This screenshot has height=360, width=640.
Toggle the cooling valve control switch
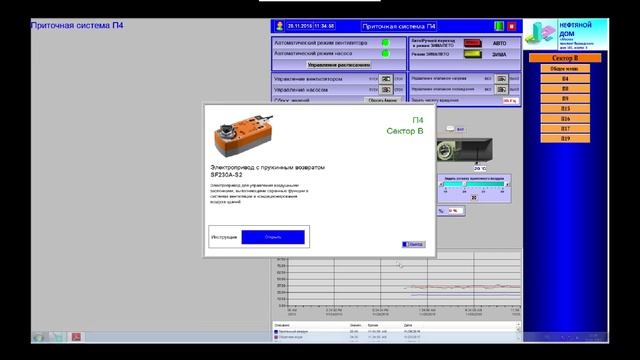(501, 89)
